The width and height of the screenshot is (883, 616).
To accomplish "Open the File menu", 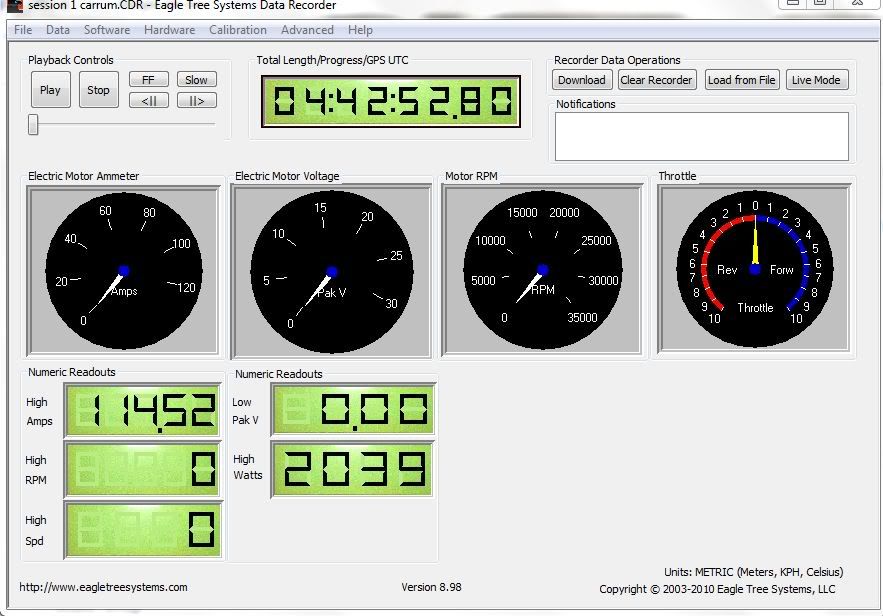I will [23, 30].
